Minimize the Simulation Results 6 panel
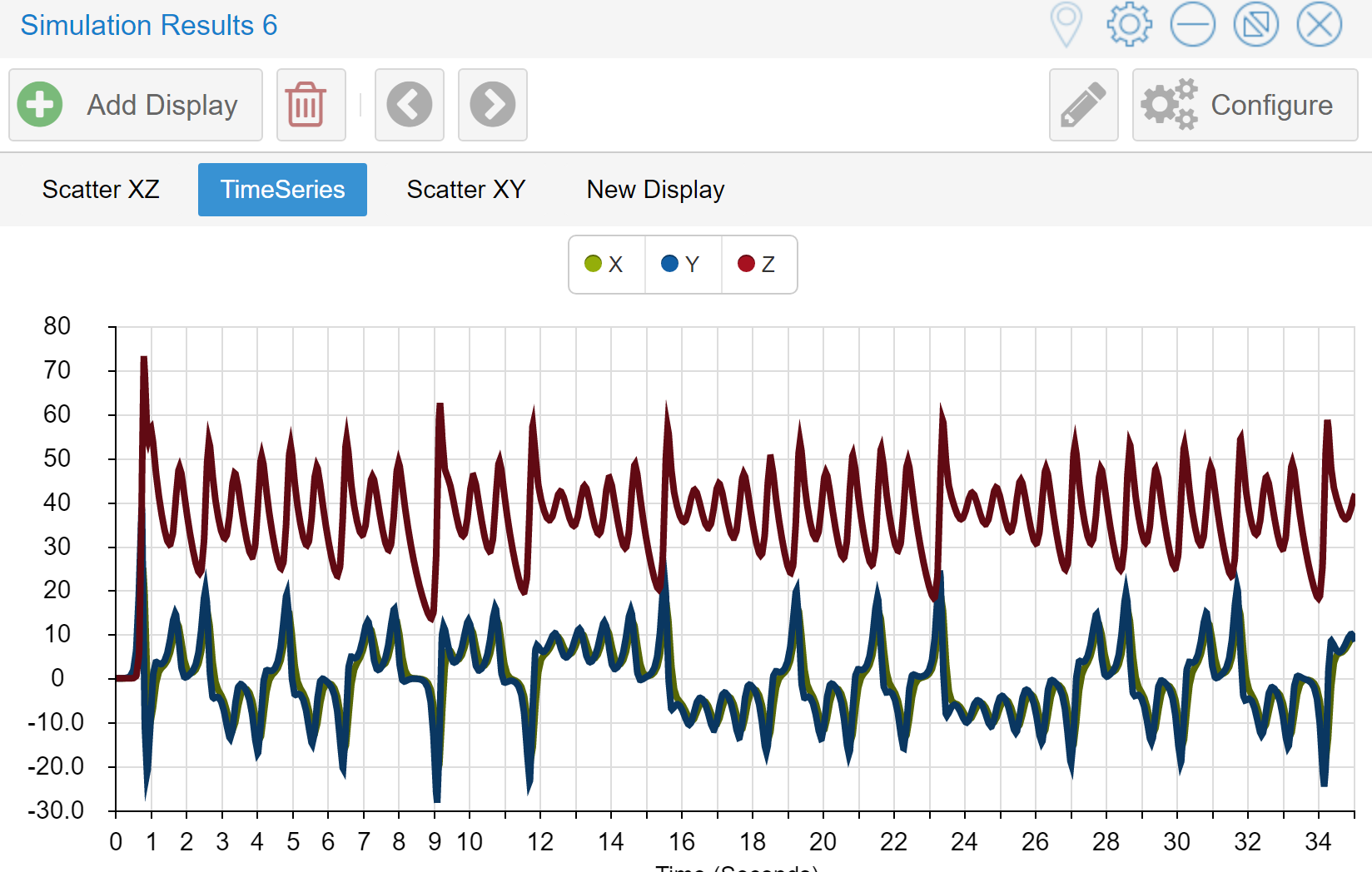 tap(1192, 24)
